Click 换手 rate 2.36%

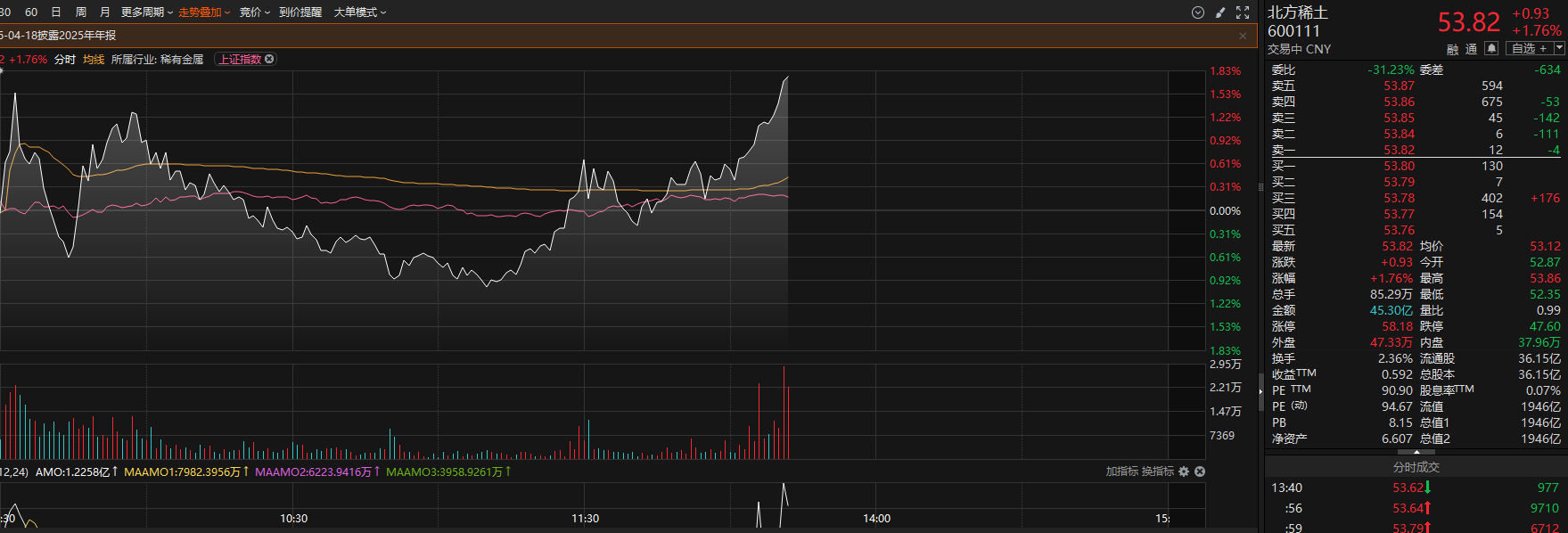(x=1395, y=358)
